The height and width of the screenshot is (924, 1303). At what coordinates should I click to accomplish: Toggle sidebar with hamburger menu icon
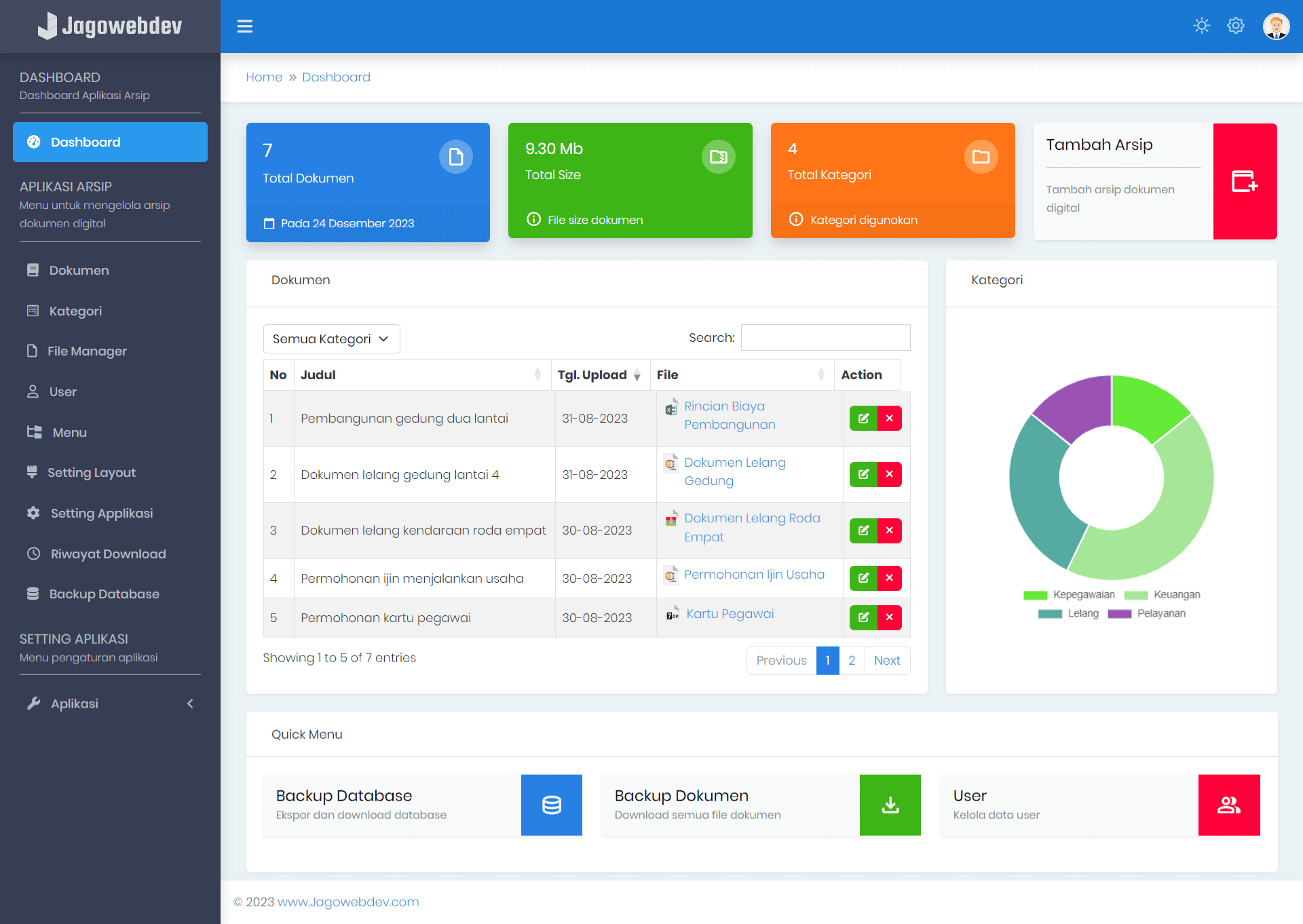(x=245, y=26)
